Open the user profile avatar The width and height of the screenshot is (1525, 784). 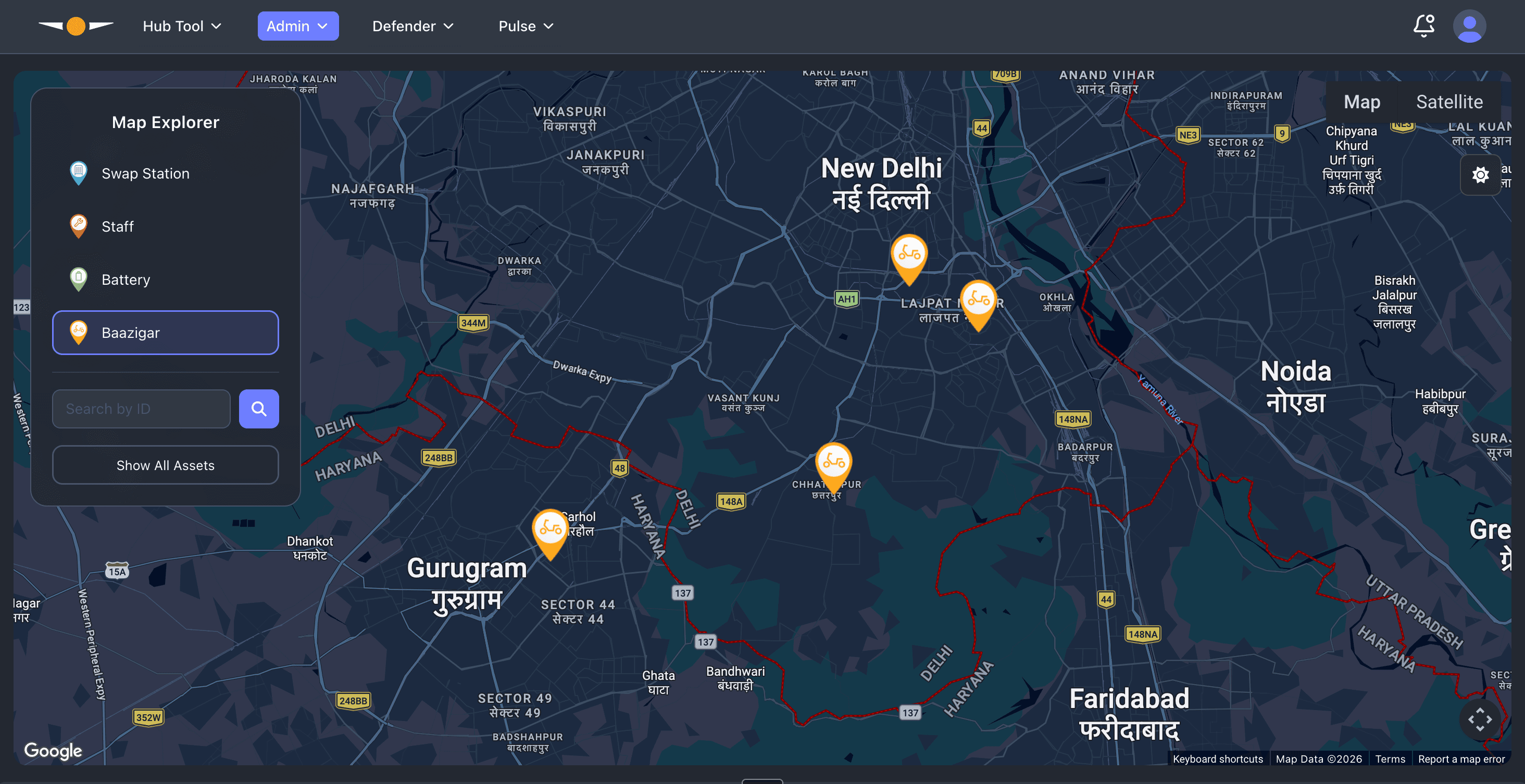coord(1469,26)
